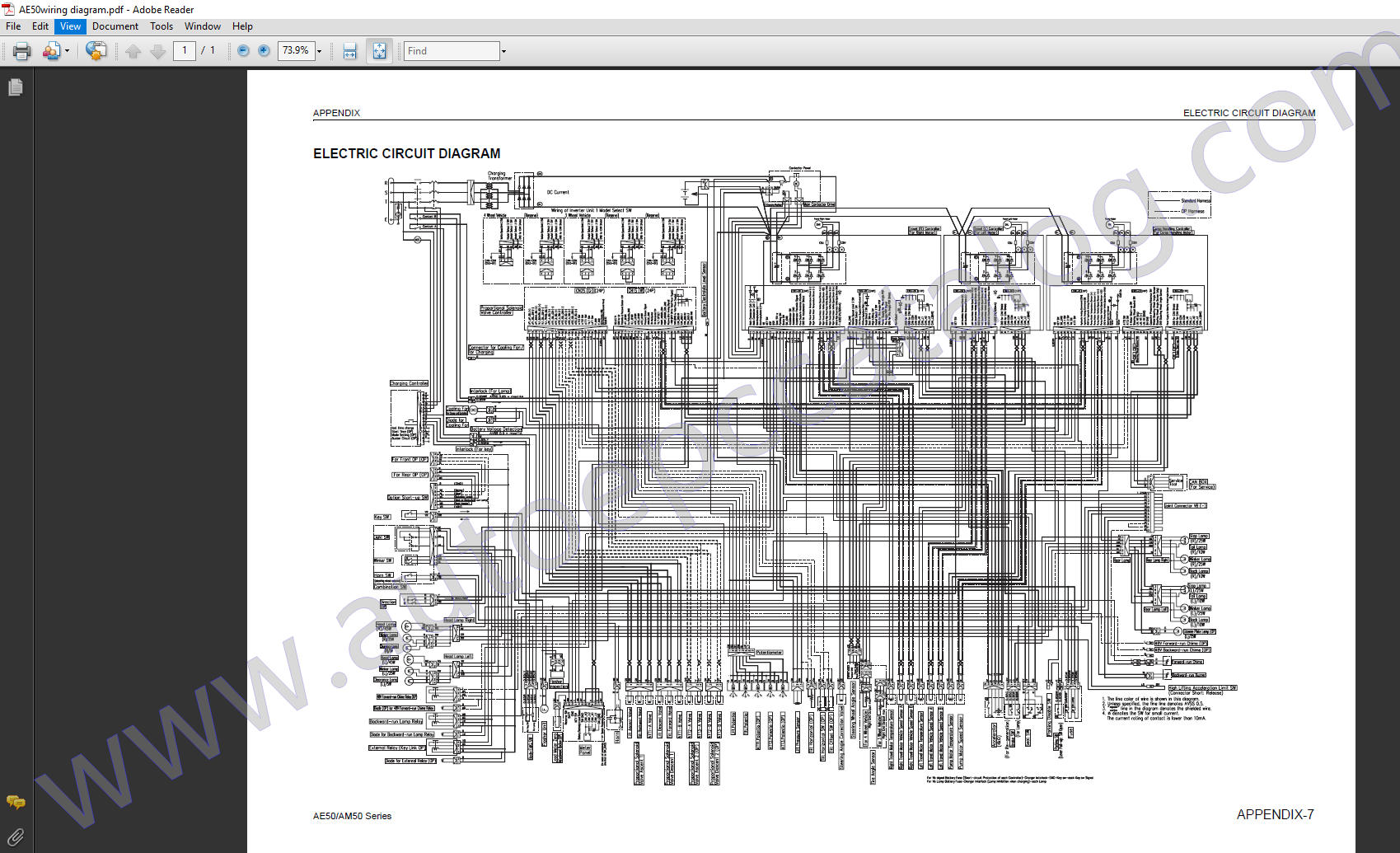
Task: Click the previous page arrow
Action: pyautogui.click(x=133, y=50)
